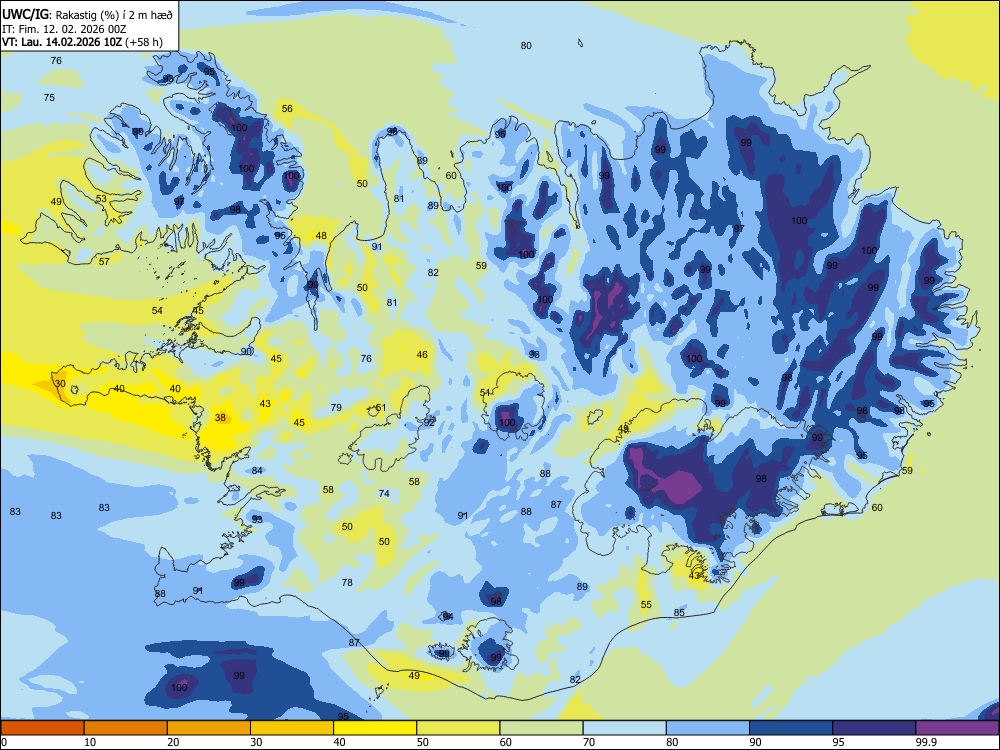Pick the purple above-99.9 legend block
Screen dimensions: 1000x750
(x=957, y=728)
